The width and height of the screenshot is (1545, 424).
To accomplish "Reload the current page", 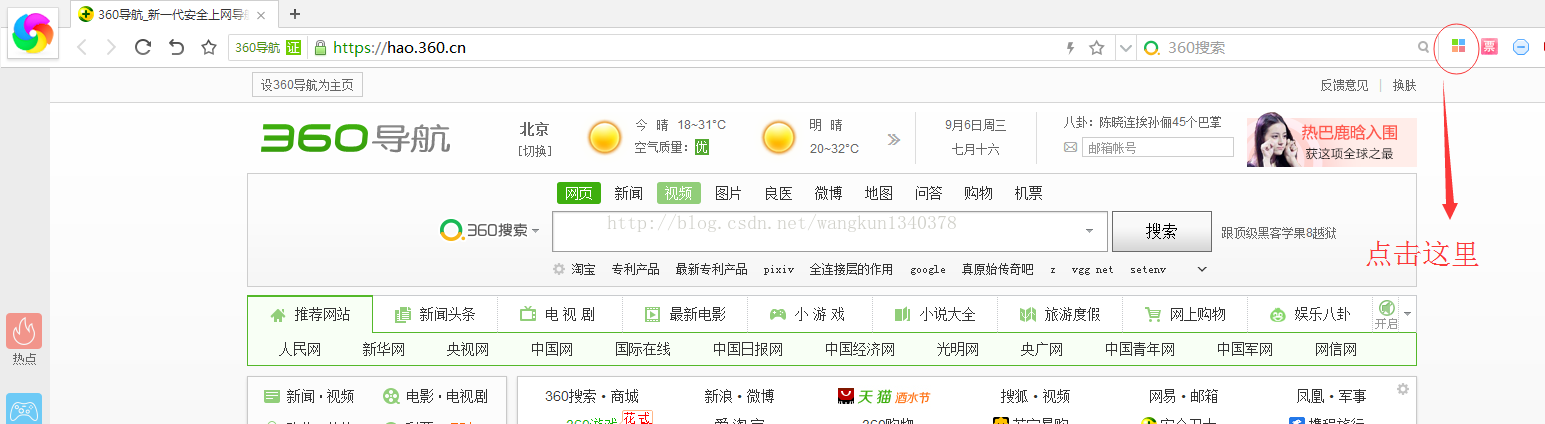I will 143,47.
